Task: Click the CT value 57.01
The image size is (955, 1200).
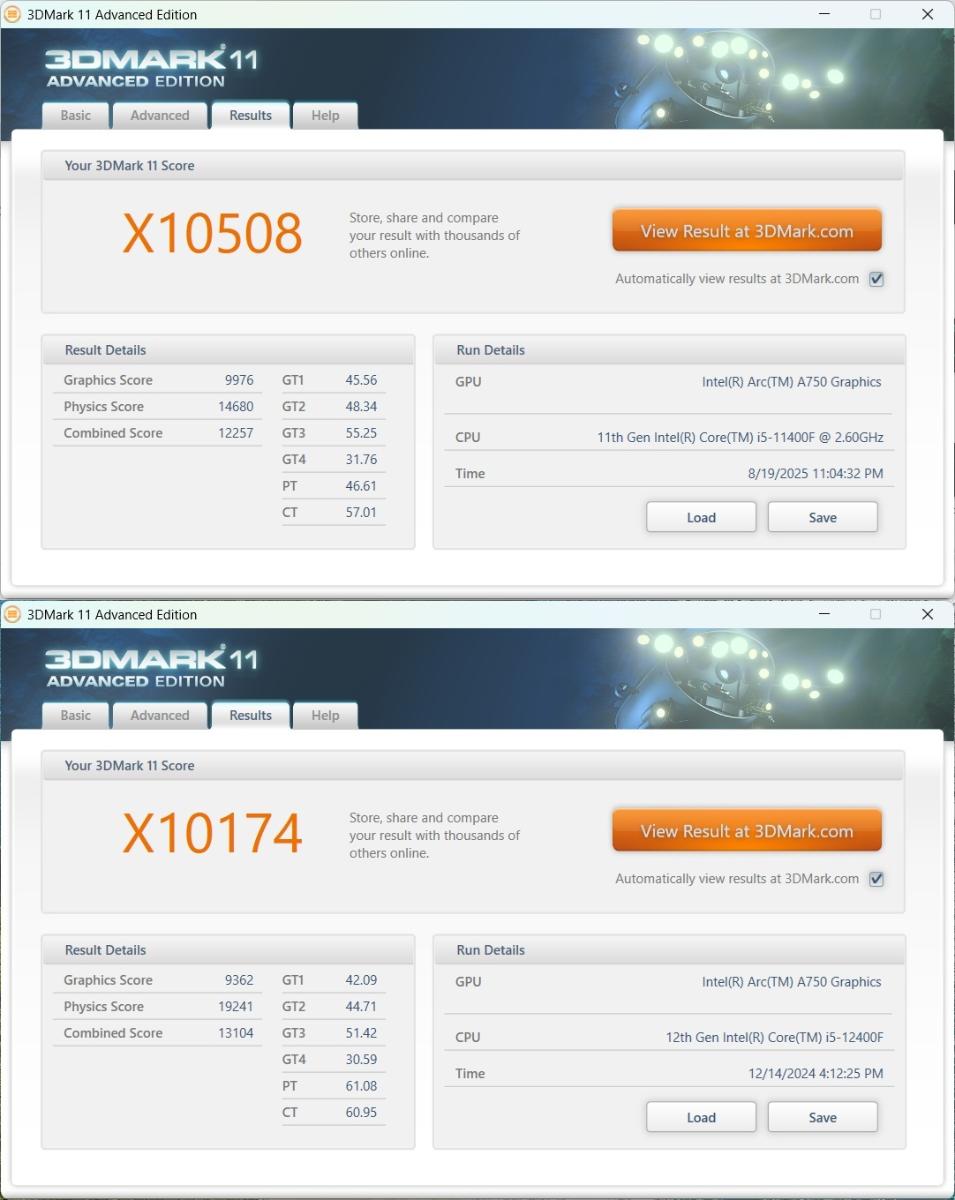Action: pyautogui.click(x=361, y=512)
